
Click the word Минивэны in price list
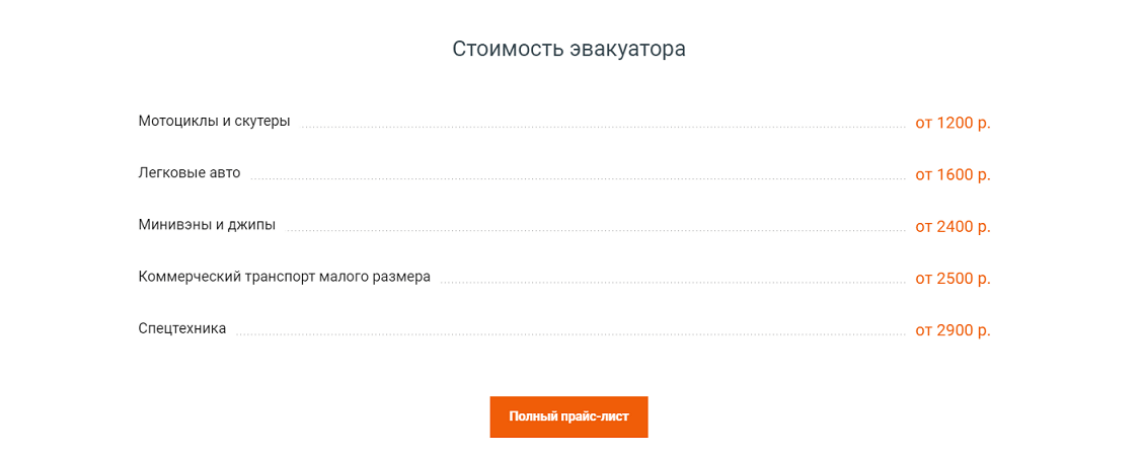172,225
